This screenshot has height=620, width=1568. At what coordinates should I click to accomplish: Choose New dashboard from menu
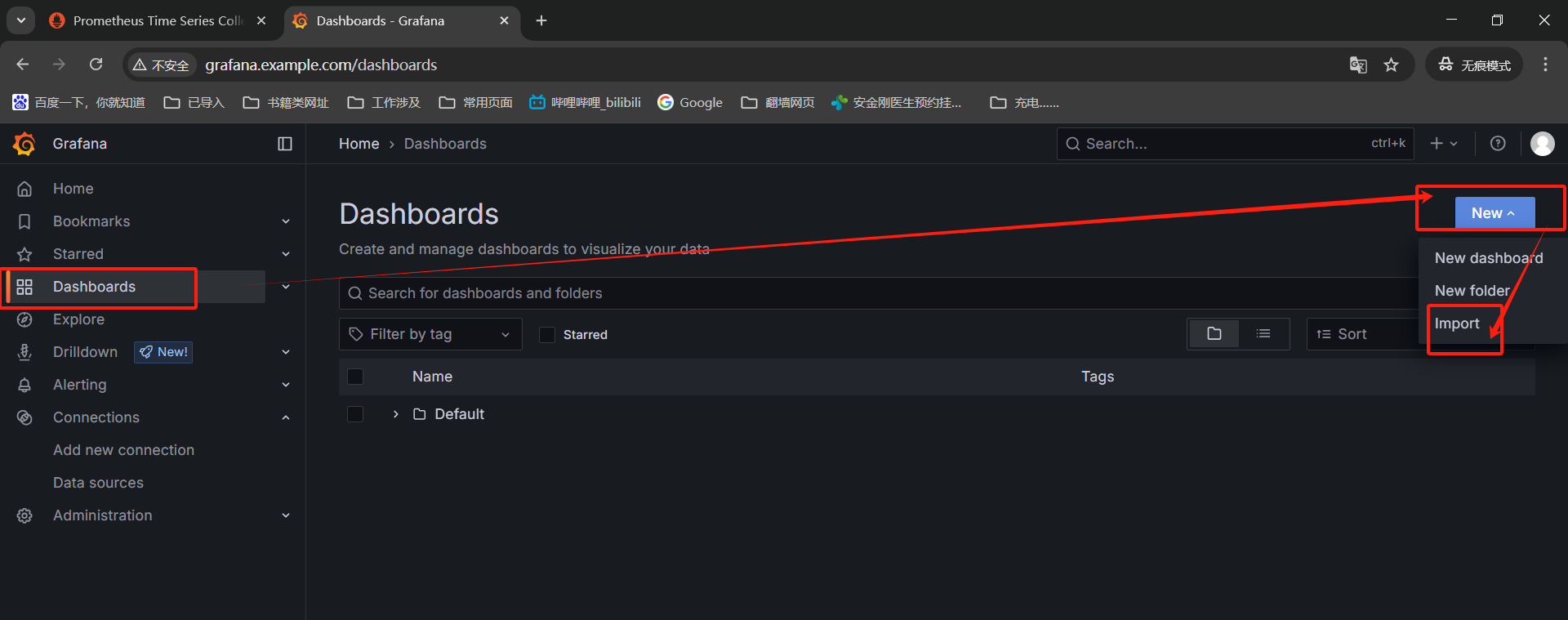click(1489, 258)
